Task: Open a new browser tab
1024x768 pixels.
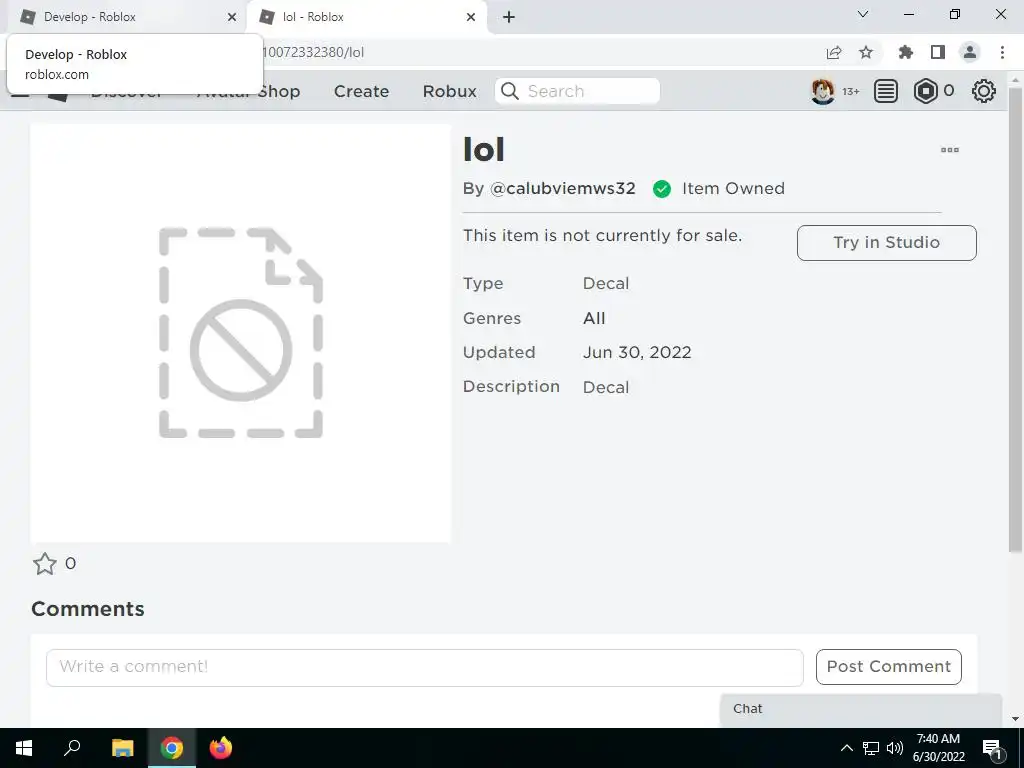Action: [x=509, y=17]
